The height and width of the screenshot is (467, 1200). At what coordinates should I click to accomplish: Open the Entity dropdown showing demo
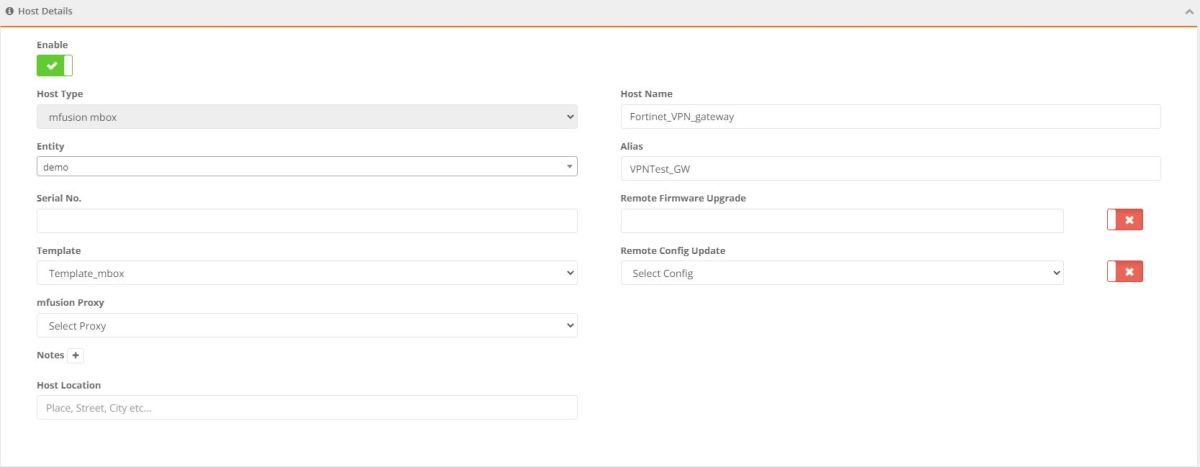tap(307, 167)
